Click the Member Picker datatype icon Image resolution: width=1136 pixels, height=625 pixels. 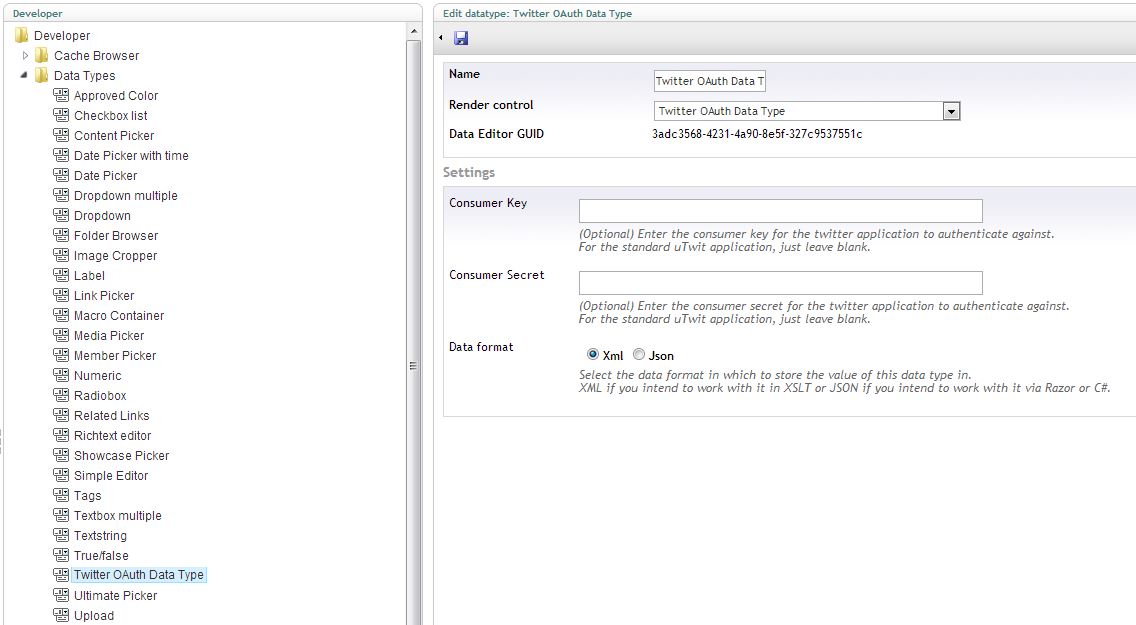tap(62, 355)
